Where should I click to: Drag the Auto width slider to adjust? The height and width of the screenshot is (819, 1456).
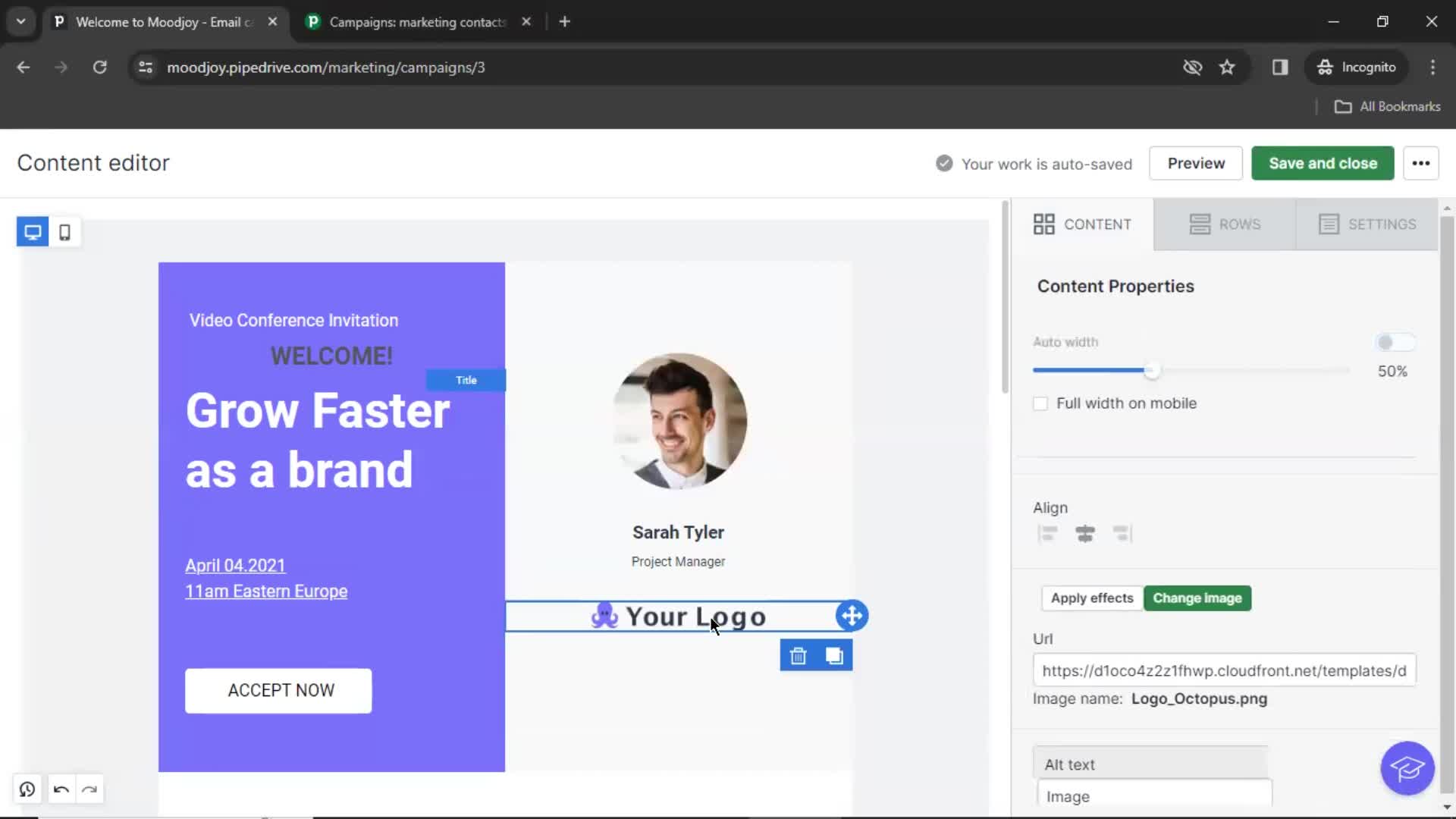(1152, 371)
